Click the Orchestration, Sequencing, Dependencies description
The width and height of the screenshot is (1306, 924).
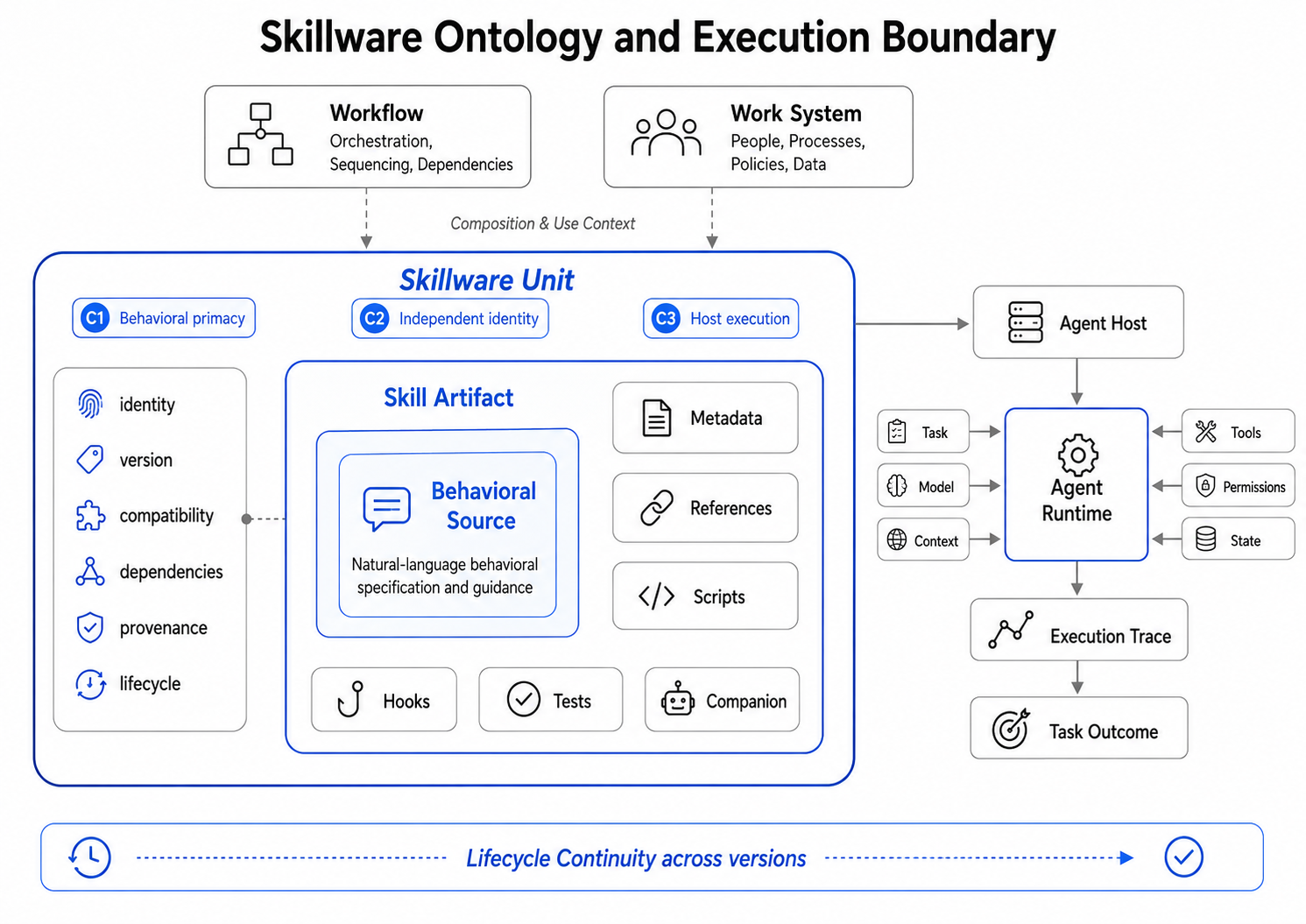pyautogui.click(x=421, y=152)
